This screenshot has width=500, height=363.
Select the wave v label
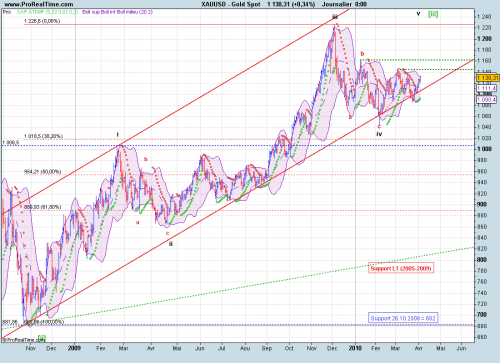click(x=418, y=14)
